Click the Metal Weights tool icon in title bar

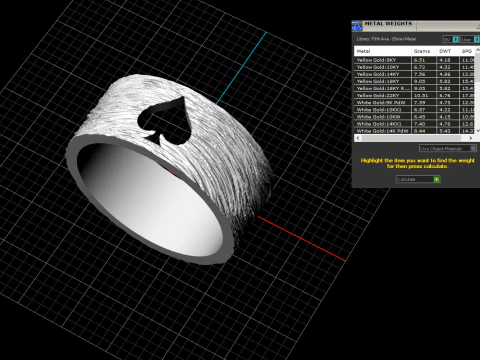[357, 26]
